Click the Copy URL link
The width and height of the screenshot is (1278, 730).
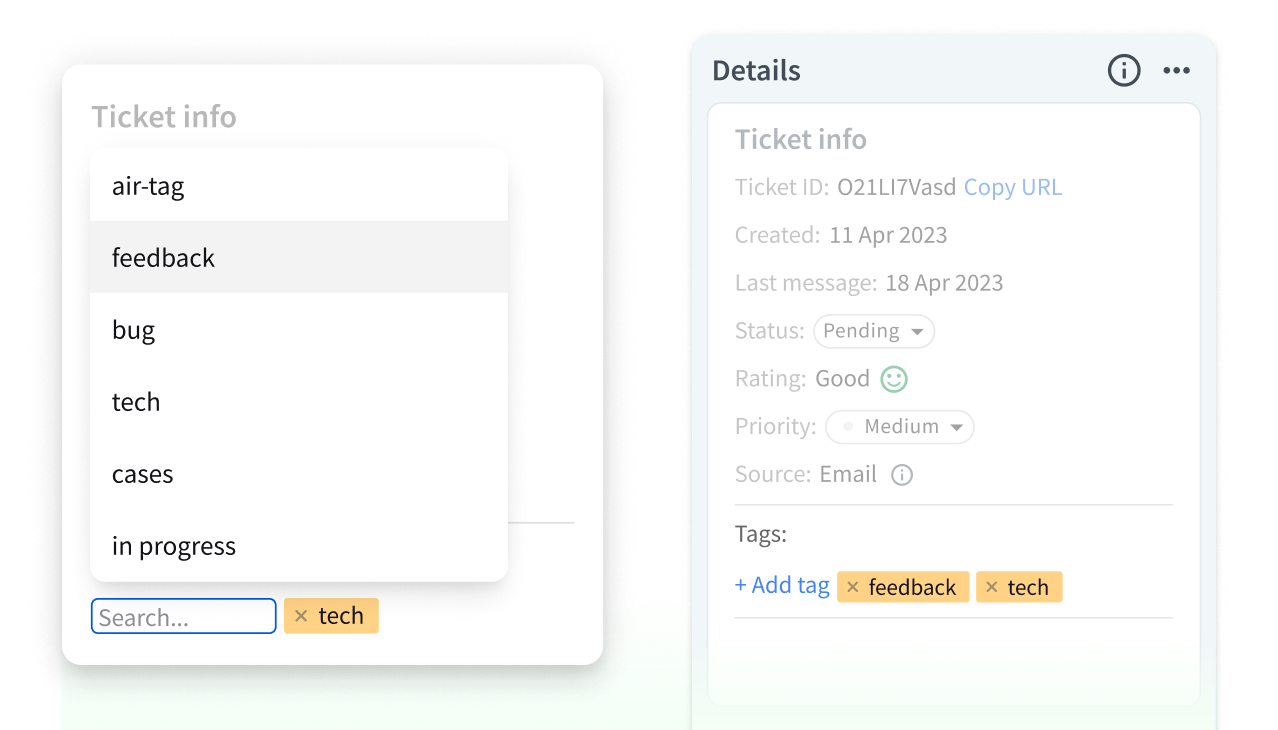click(1012, 186)
